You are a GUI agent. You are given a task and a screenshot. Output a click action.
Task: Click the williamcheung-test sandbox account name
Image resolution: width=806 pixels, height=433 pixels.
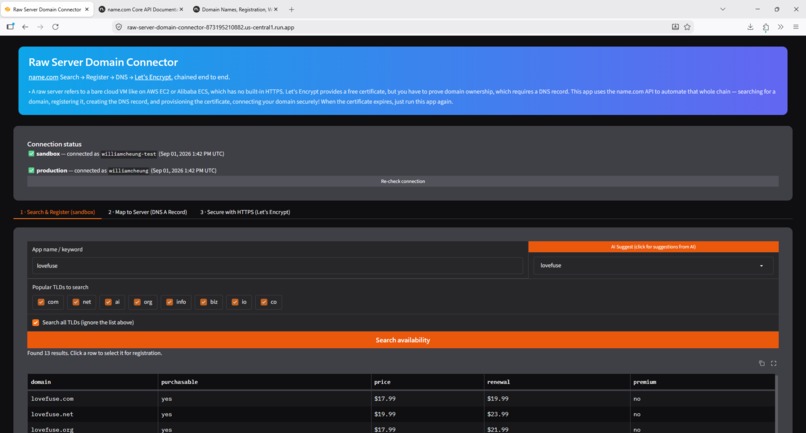point(129,154)
